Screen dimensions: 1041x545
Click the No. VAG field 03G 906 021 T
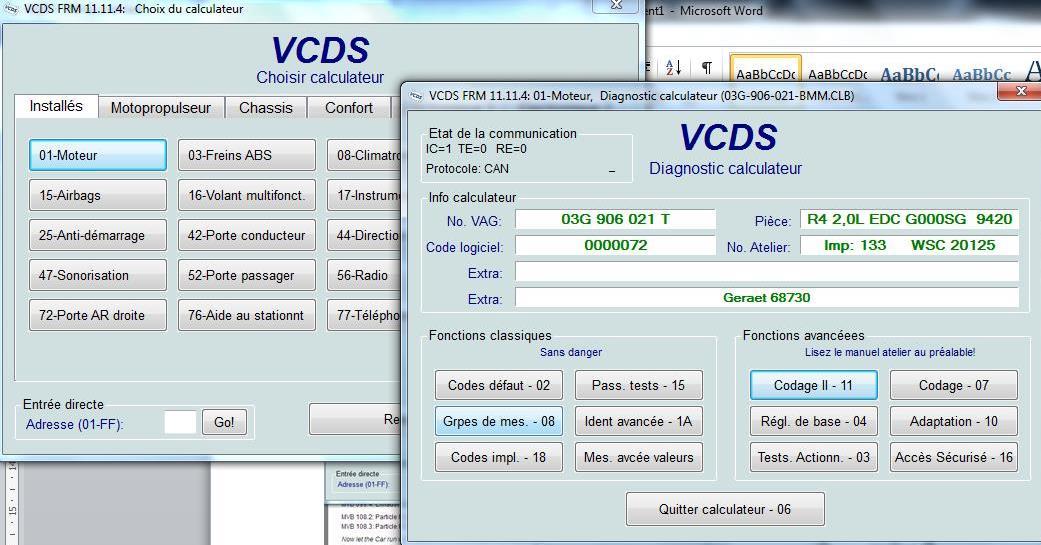[x=615, y=219]
